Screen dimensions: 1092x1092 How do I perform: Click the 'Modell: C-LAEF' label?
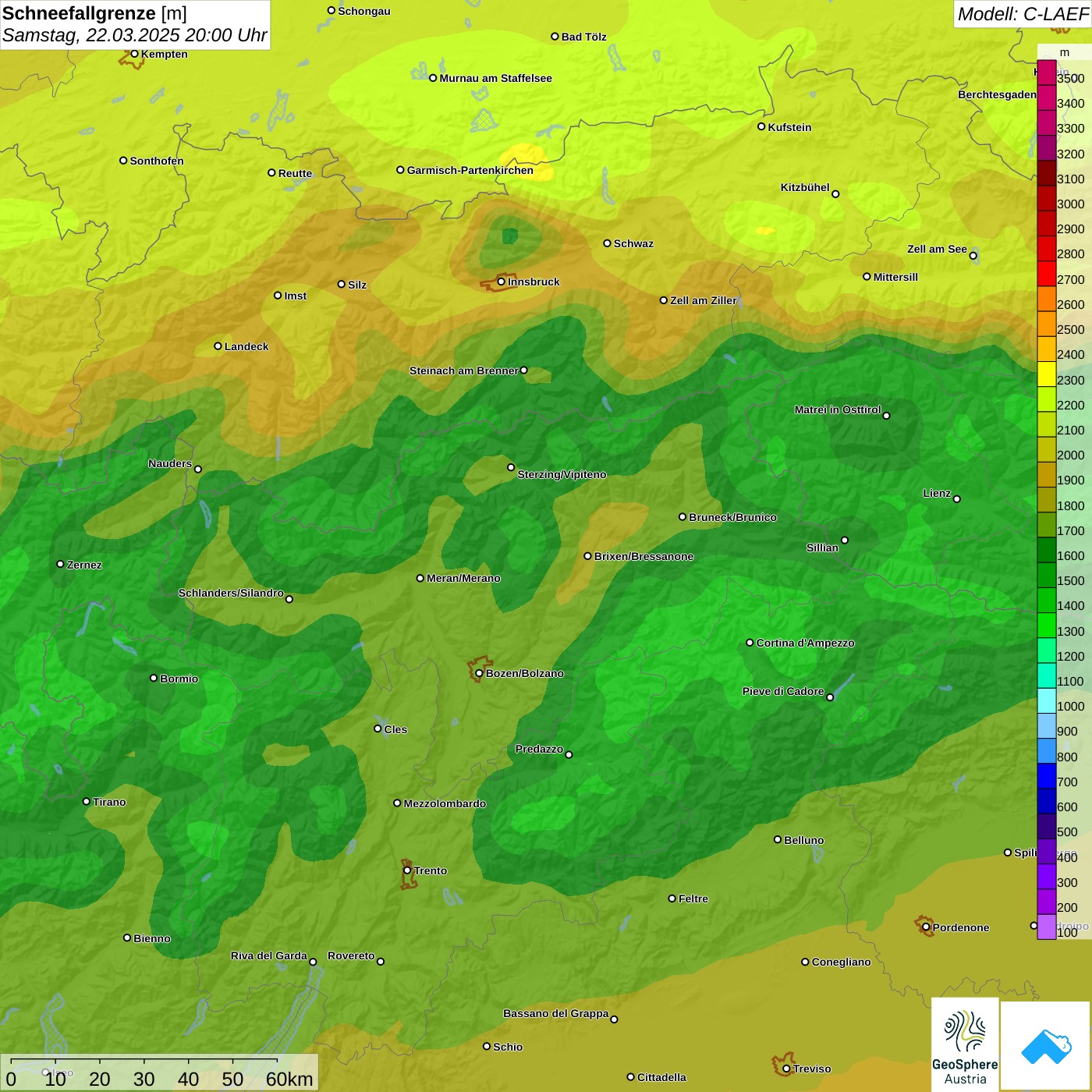pos(1023,14)
